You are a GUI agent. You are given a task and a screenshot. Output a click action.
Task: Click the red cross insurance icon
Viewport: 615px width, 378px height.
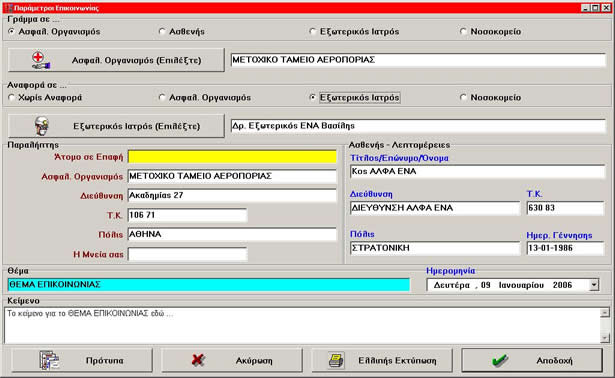pos(40,60)
